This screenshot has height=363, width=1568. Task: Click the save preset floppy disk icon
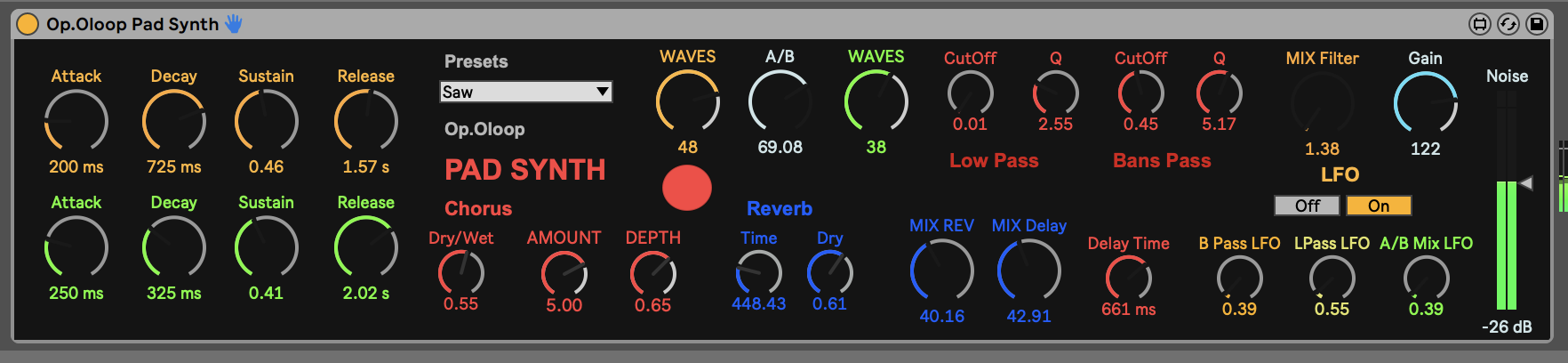(1537, 24)
